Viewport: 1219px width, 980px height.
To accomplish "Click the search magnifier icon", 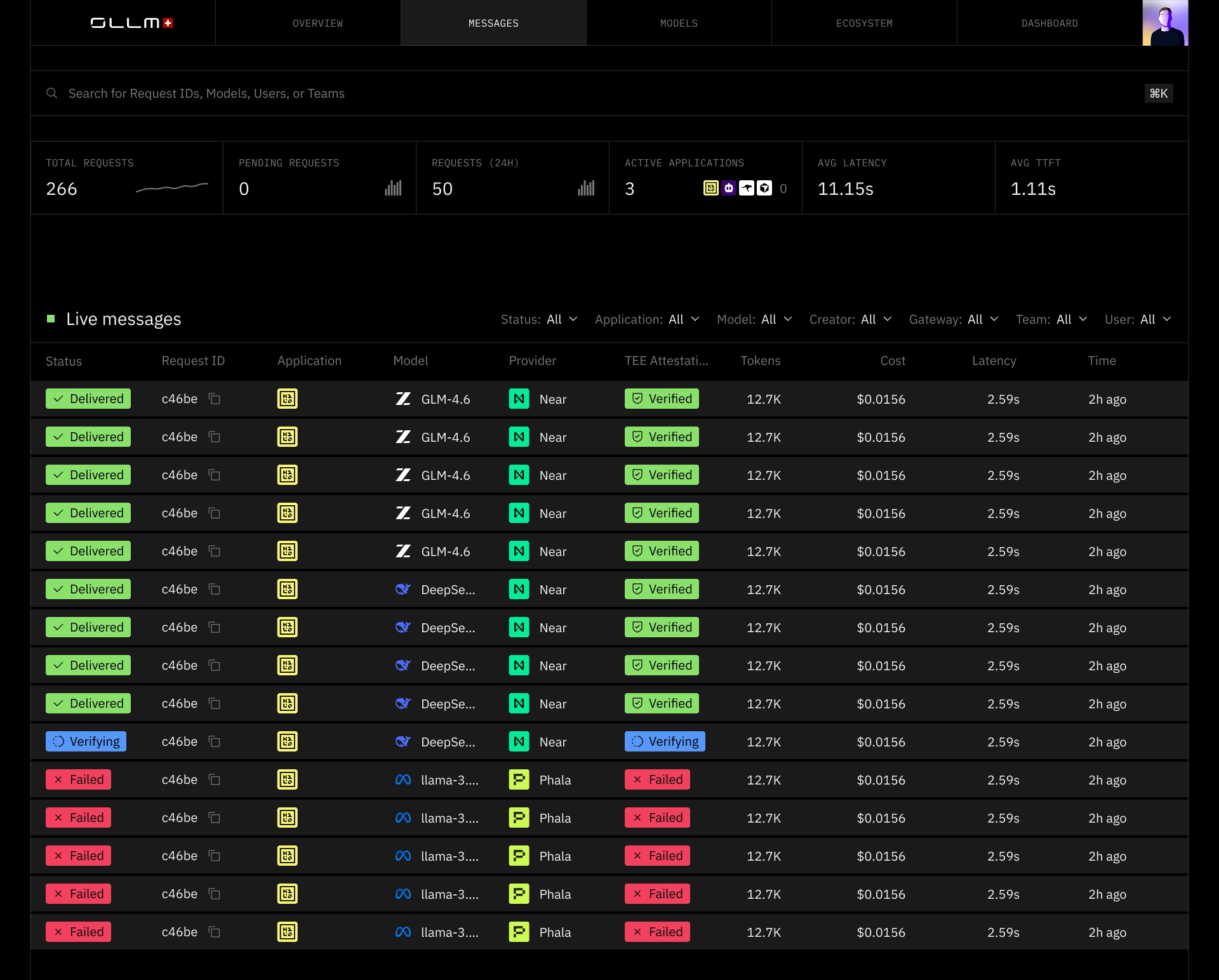I will pyautogui.click(x=52, y=93).
